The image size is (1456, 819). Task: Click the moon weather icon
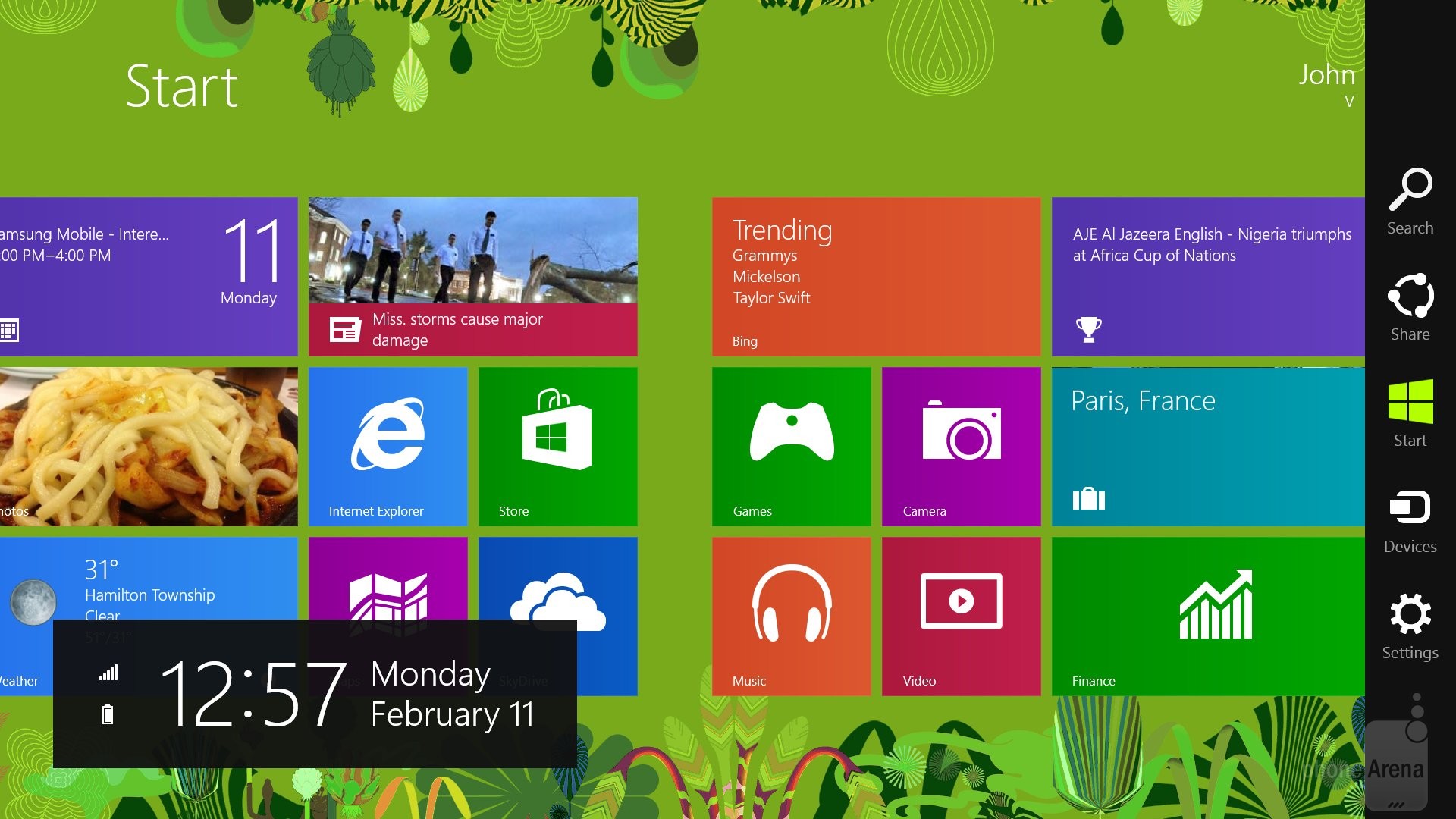point(33,602)
